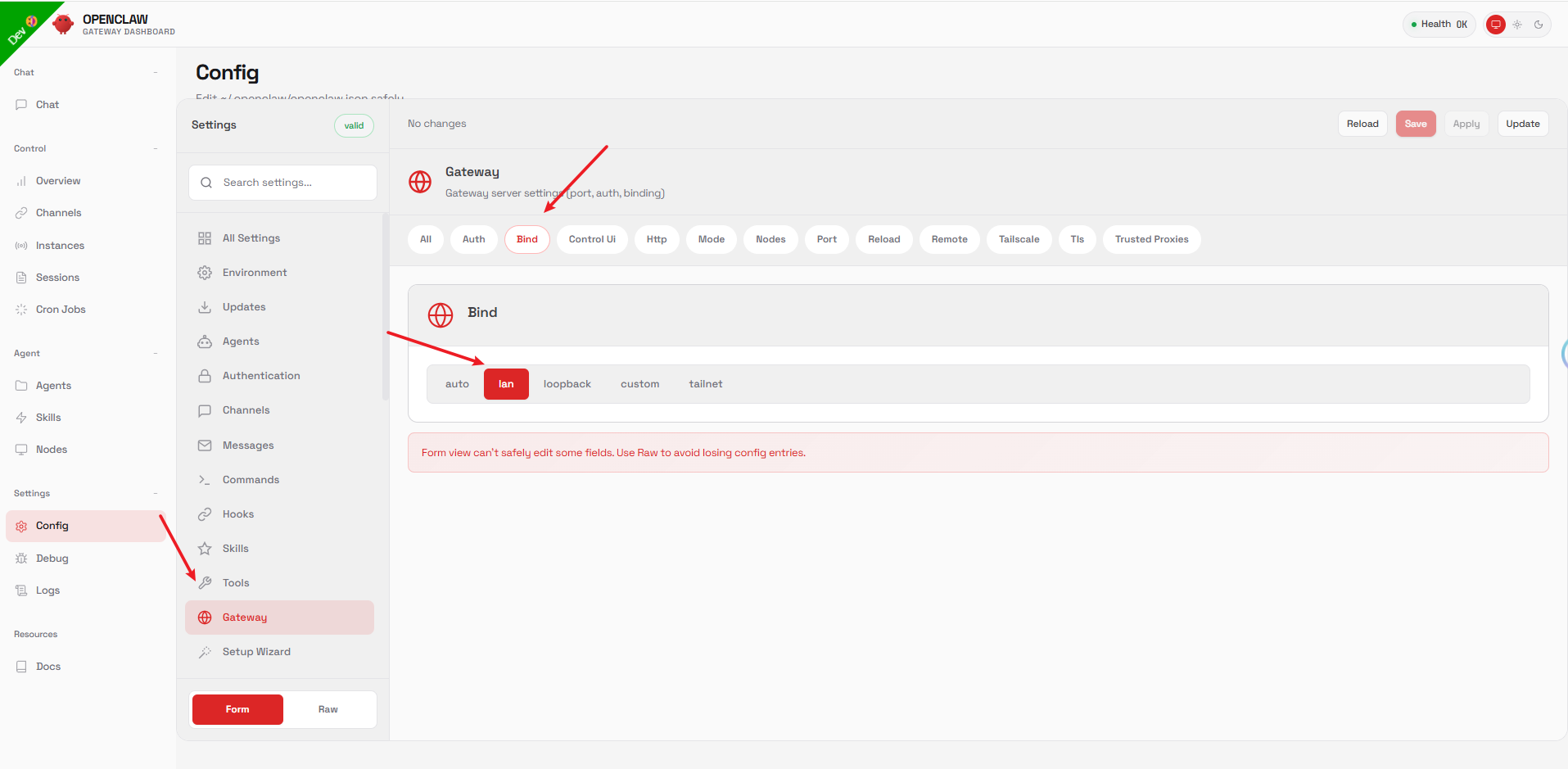Screen dimensions: 1568x769
Task: Collapse the Settings sidebar group
Action: [155, 494]
